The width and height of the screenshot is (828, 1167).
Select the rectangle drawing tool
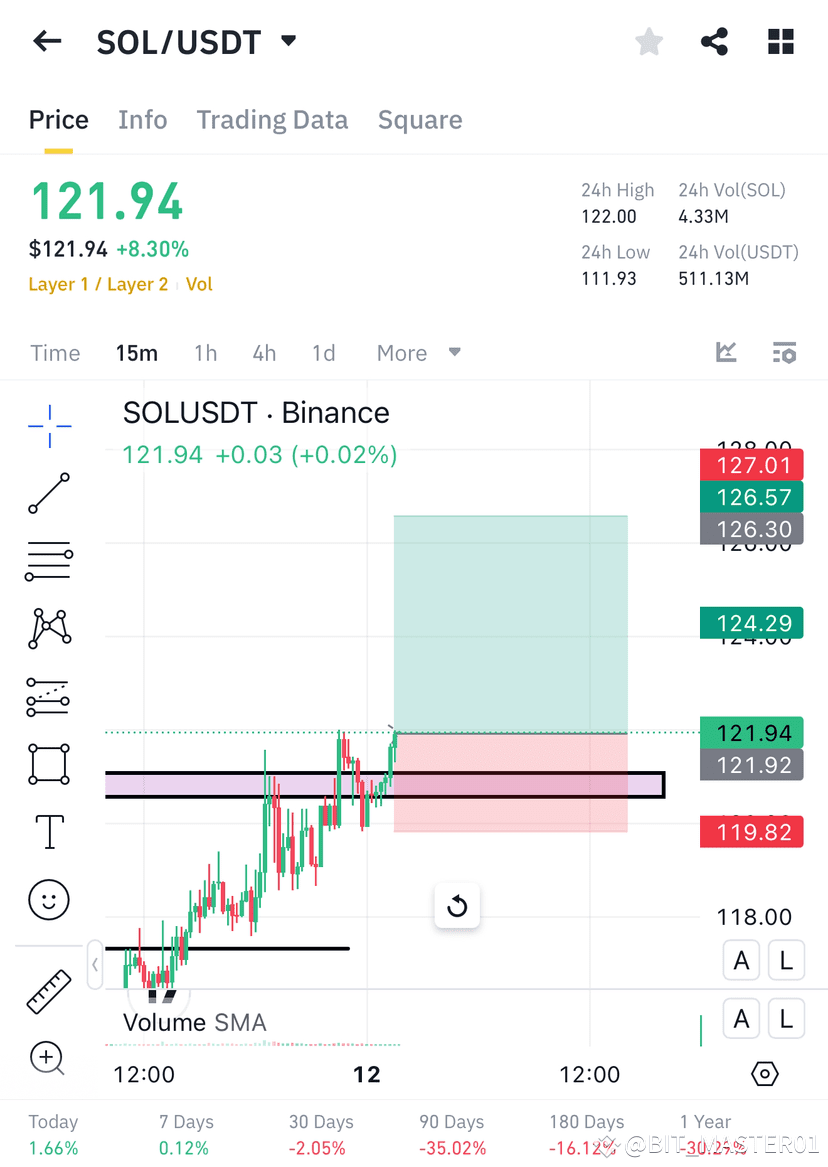pos(48,764)
